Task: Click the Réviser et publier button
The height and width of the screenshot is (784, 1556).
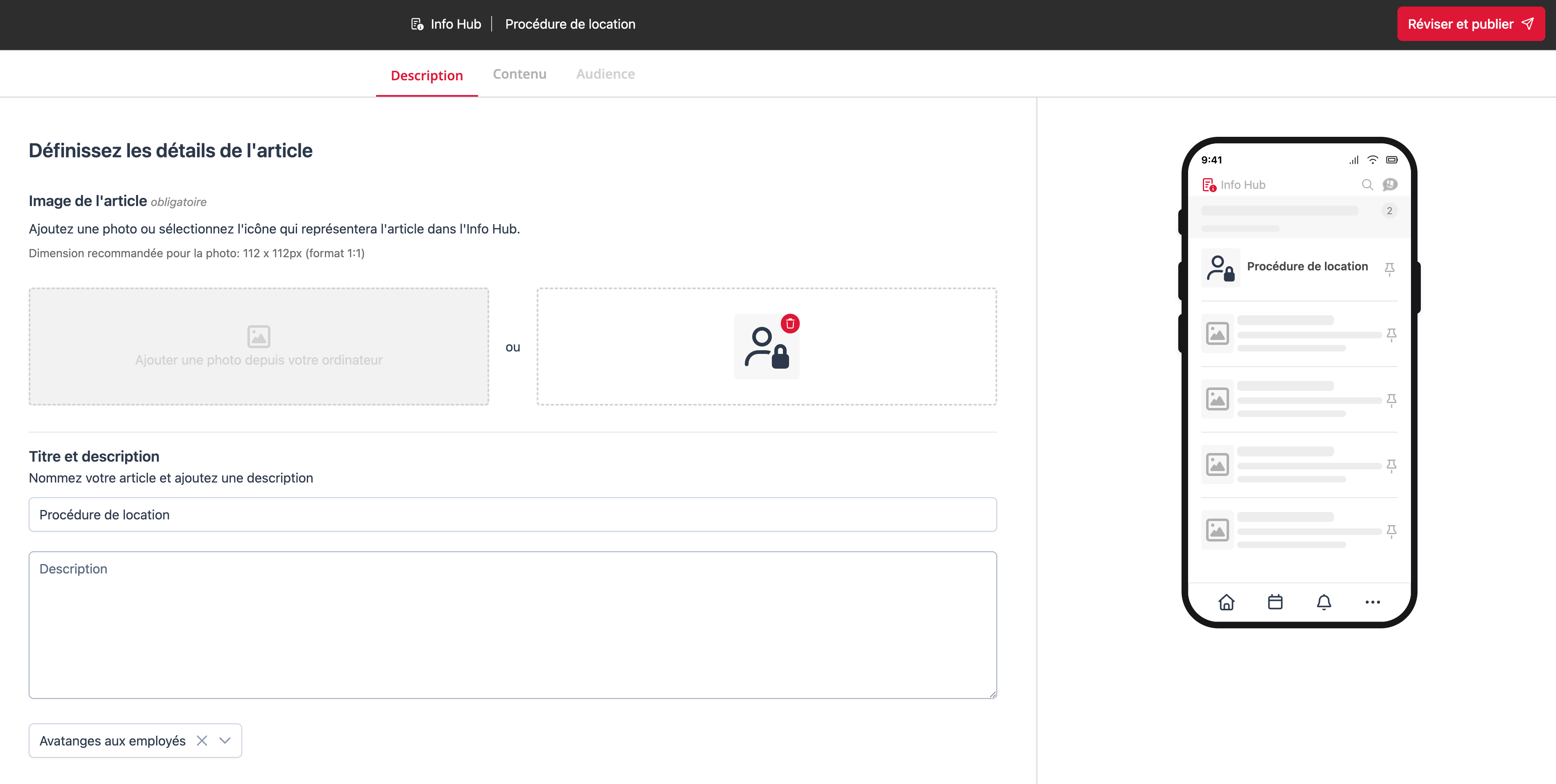Action: [1470, 24]
